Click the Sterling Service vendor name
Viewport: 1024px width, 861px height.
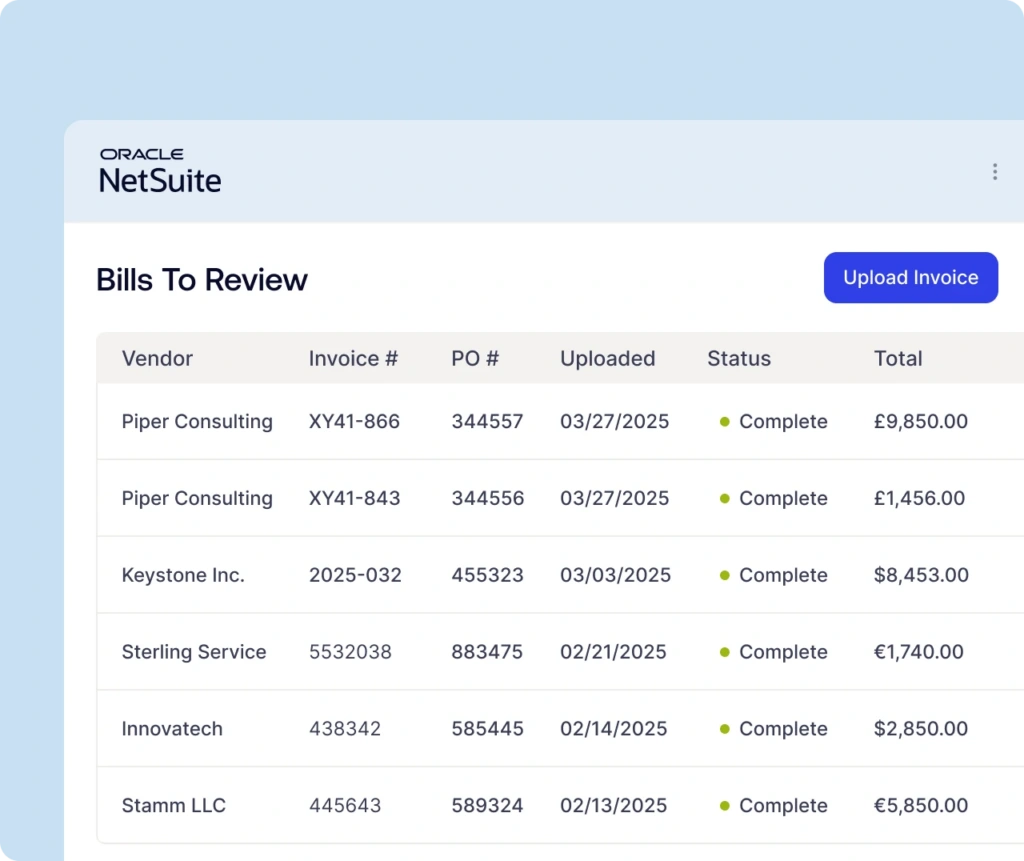click(194, 653)
